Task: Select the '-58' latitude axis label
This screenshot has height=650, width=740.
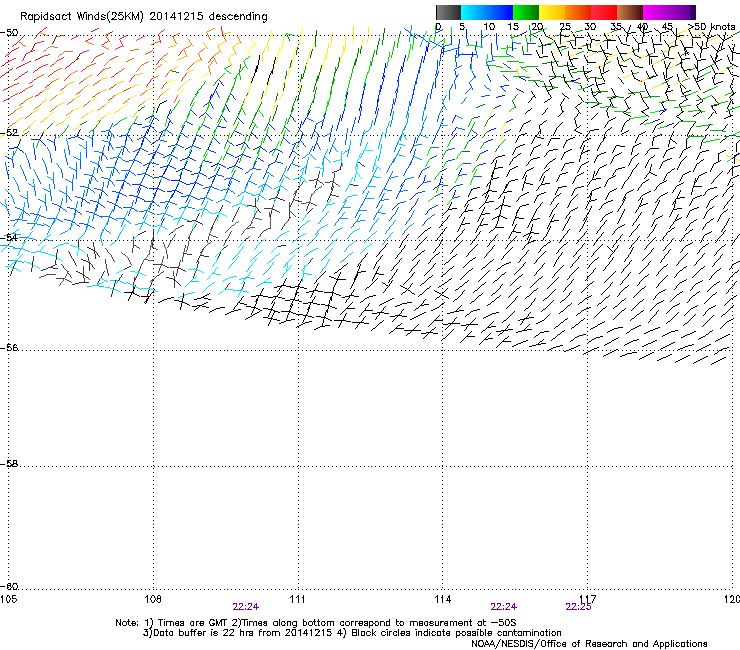Action: pos(9,464)
